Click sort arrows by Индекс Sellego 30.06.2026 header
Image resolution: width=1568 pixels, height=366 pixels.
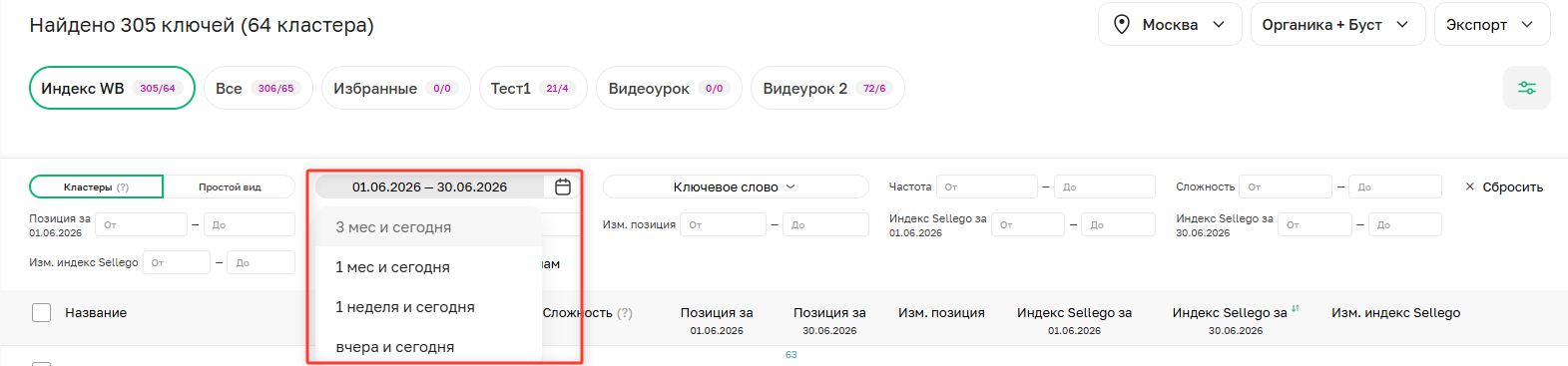click(1296, 309)
